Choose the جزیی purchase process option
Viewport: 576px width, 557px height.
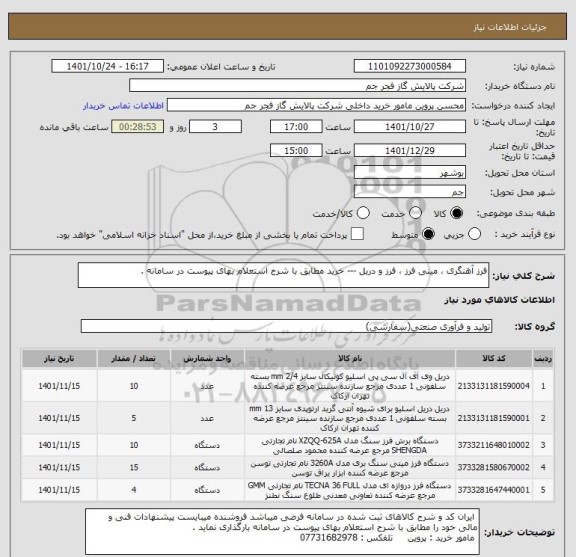(474, 234)
